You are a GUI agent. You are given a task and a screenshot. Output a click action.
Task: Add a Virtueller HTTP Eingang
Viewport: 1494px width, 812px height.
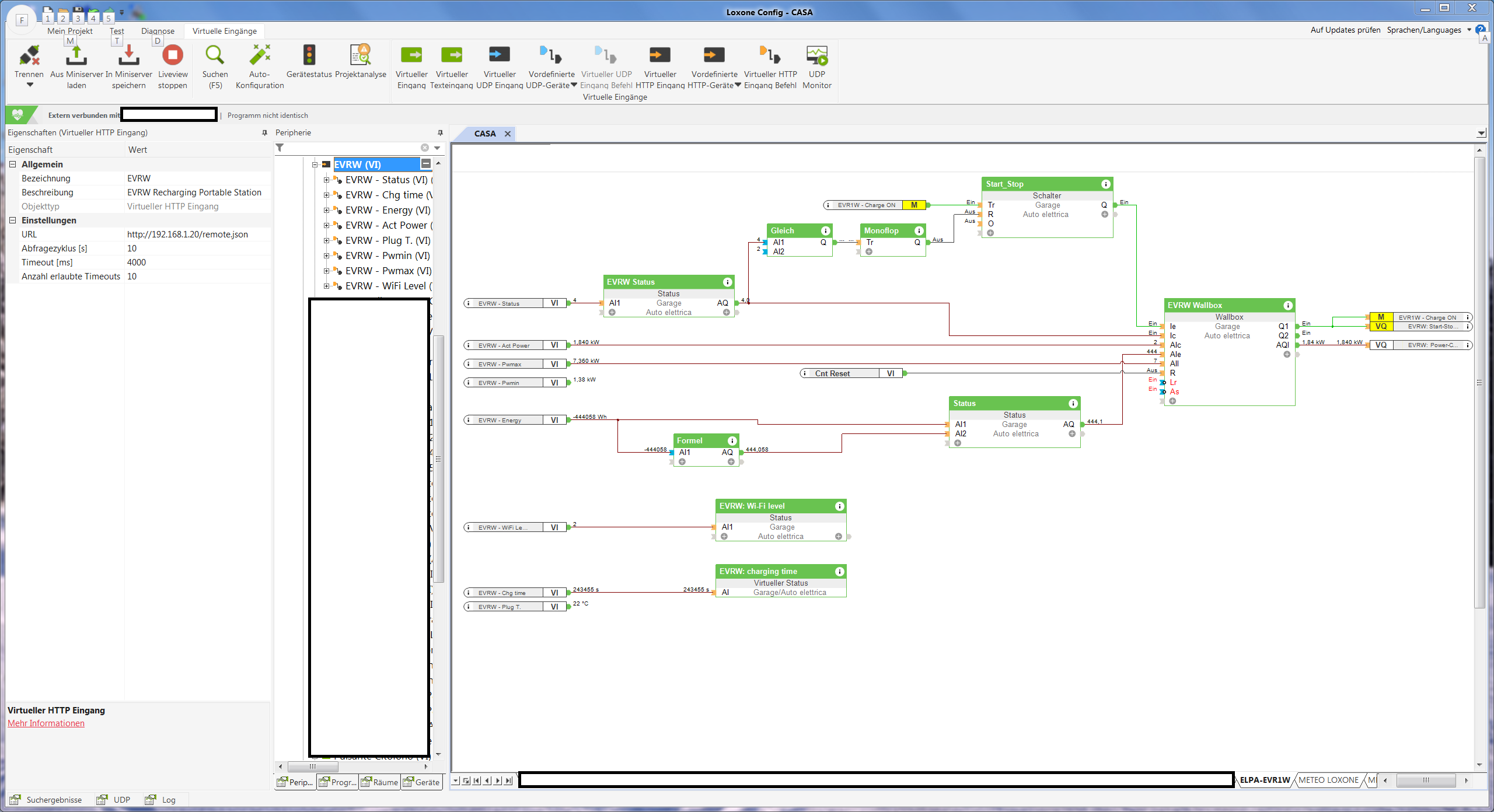tap(659, 55)
